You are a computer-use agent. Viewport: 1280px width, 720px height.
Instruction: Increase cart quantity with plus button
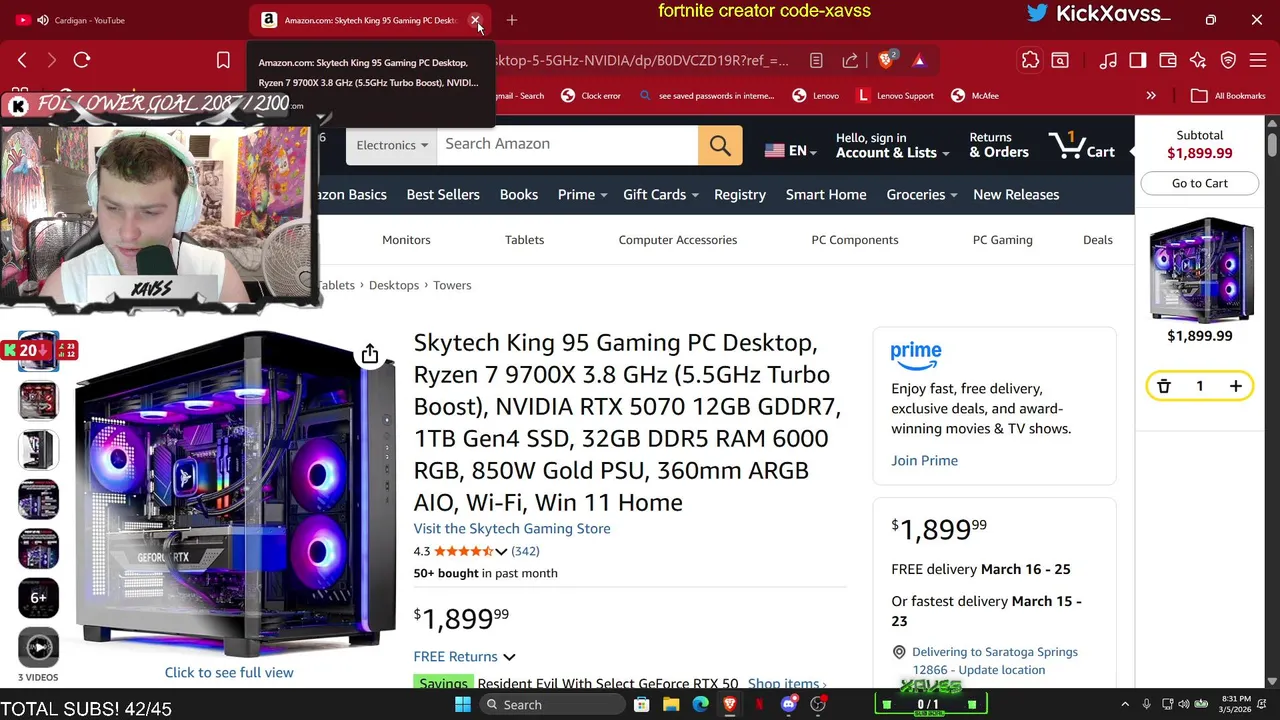(1236, 386)
